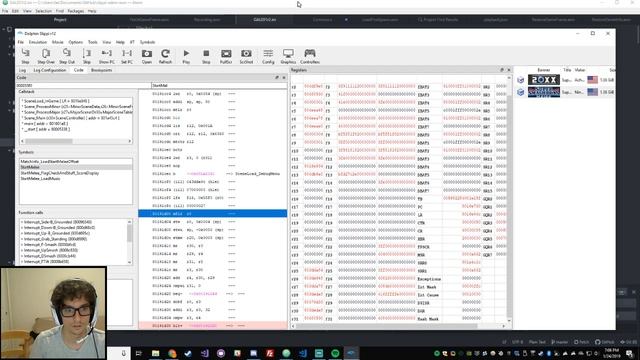Screen dimensions: 640x360
Task: Open the Symbols menu
Action: (147, 42)
